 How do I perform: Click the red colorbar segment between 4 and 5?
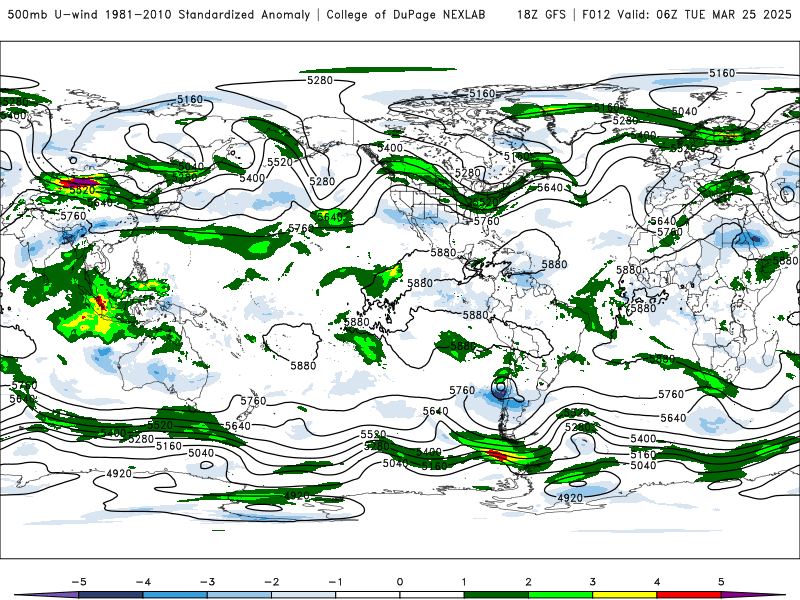point(689,595)
